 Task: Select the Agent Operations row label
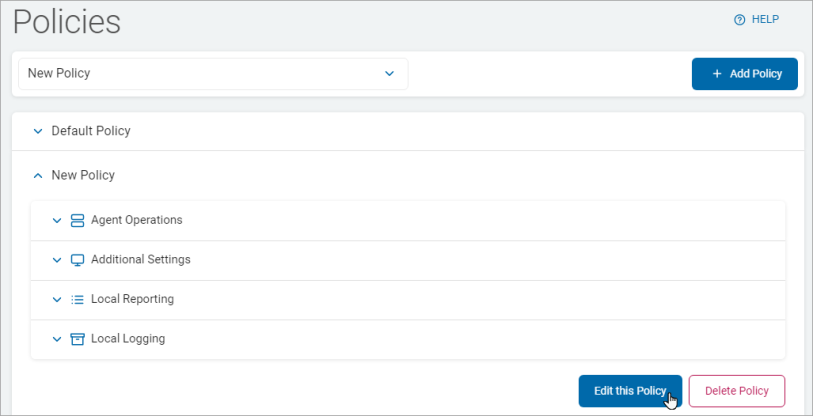[136, 220]
